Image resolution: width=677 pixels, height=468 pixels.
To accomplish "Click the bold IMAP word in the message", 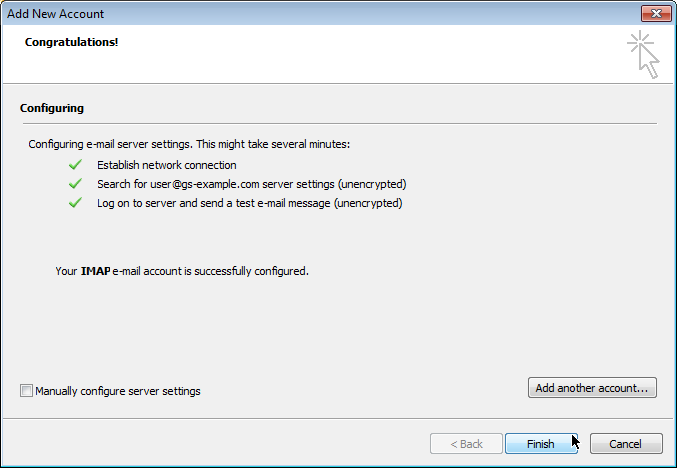I will click(96, 271).
